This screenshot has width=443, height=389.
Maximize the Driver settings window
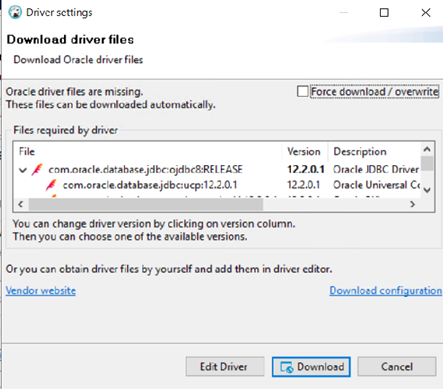click(x=384, y=13)
